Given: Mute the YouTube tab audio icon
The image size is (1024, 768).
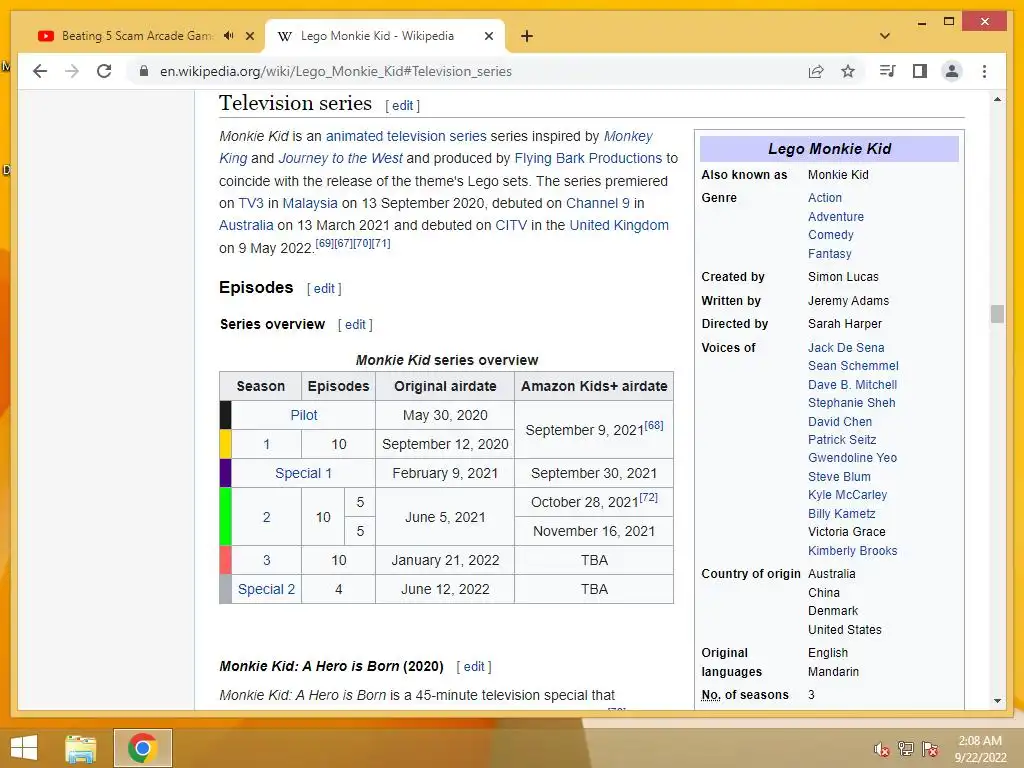Looking at the screenshot, I should pos(229,36).
